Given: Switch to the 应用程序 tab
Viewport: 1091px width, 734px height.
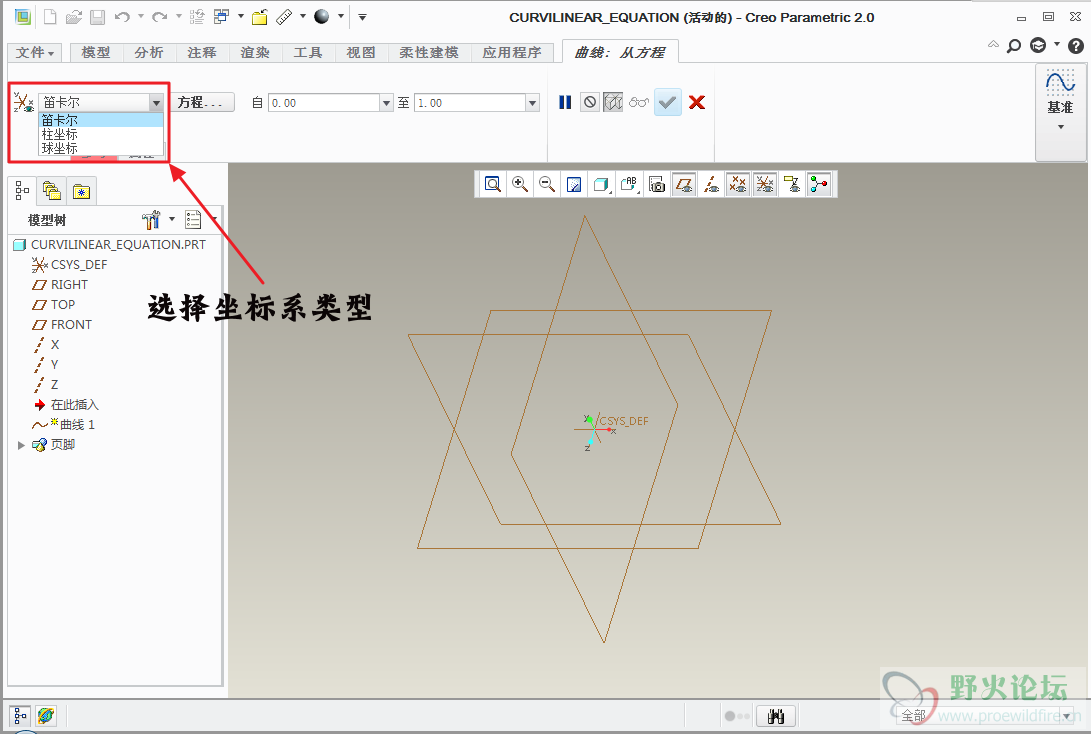Looking at the screenshot, I should [x=512, y=52].
